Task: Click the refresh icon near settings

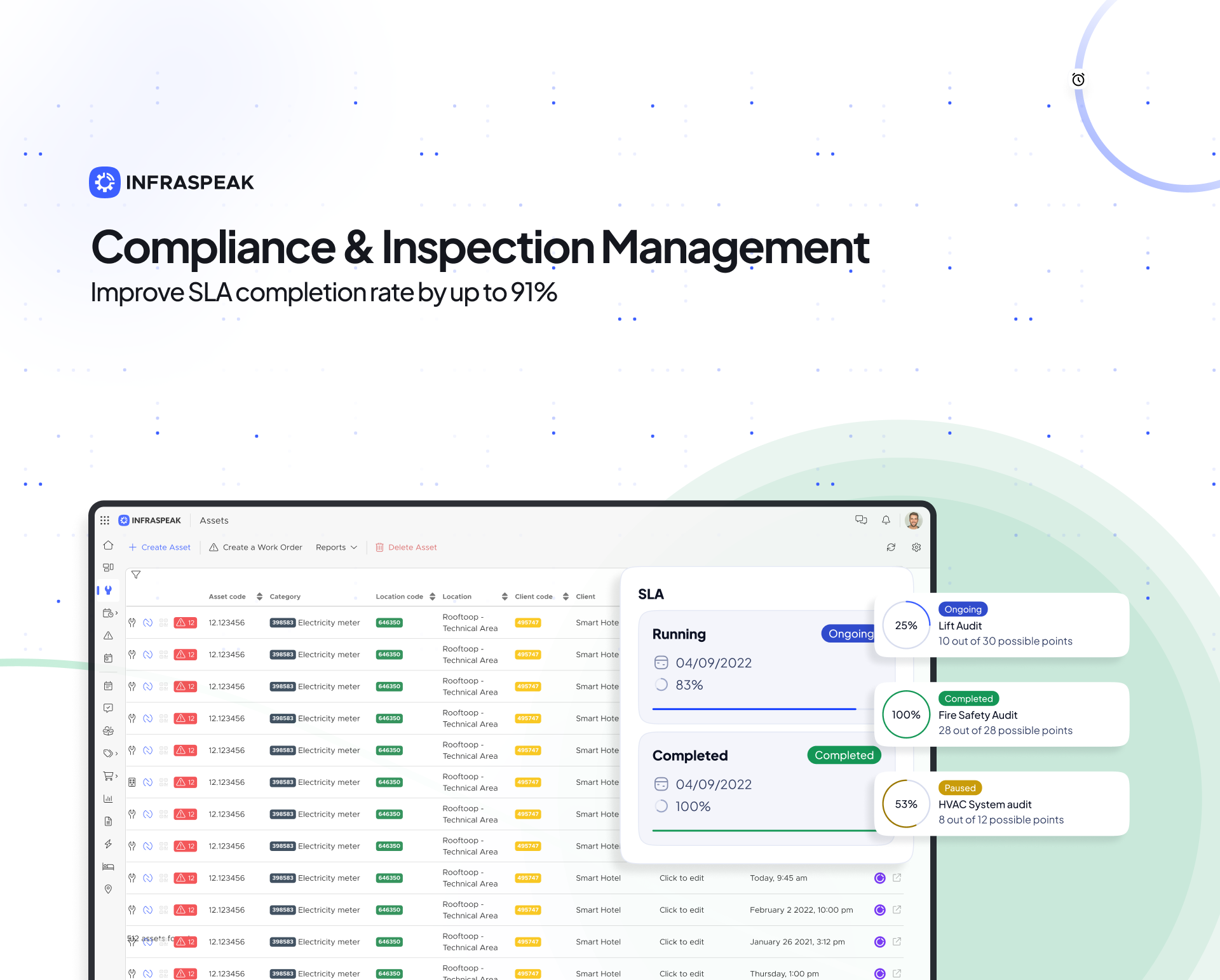Action: coord(891,547)
